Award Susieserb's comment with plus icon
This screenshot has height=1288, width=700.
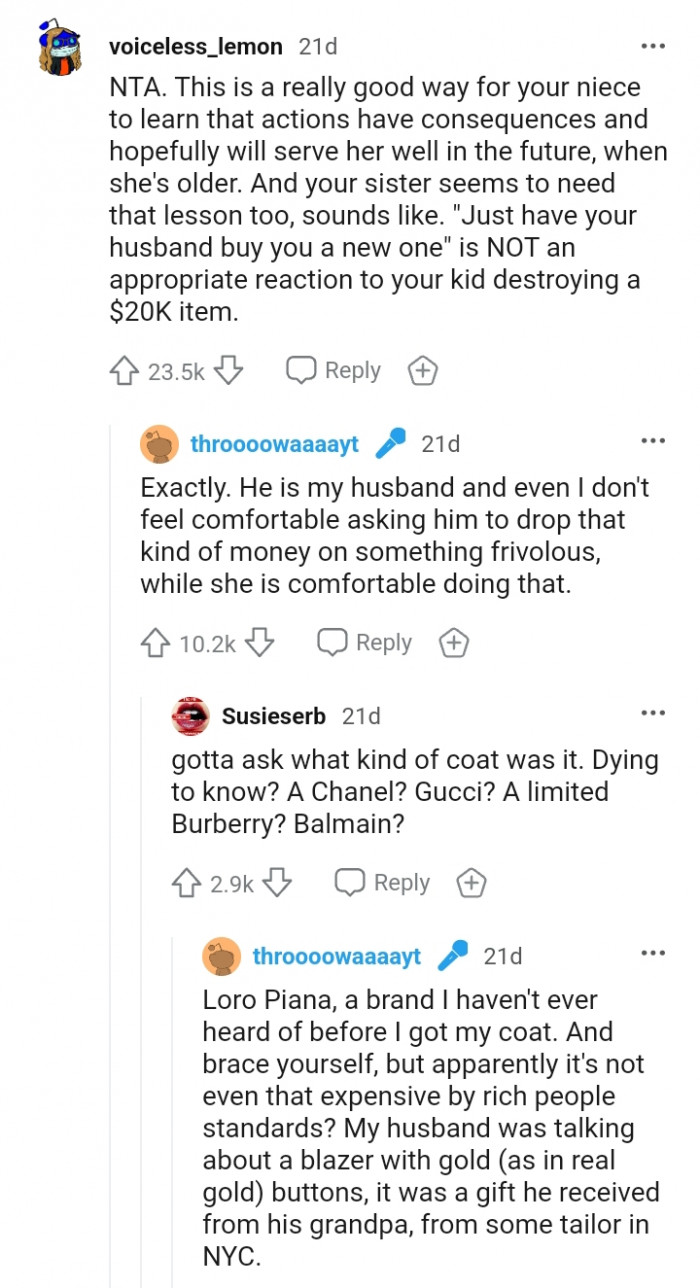pyautogui.click(x=471, y=883)
